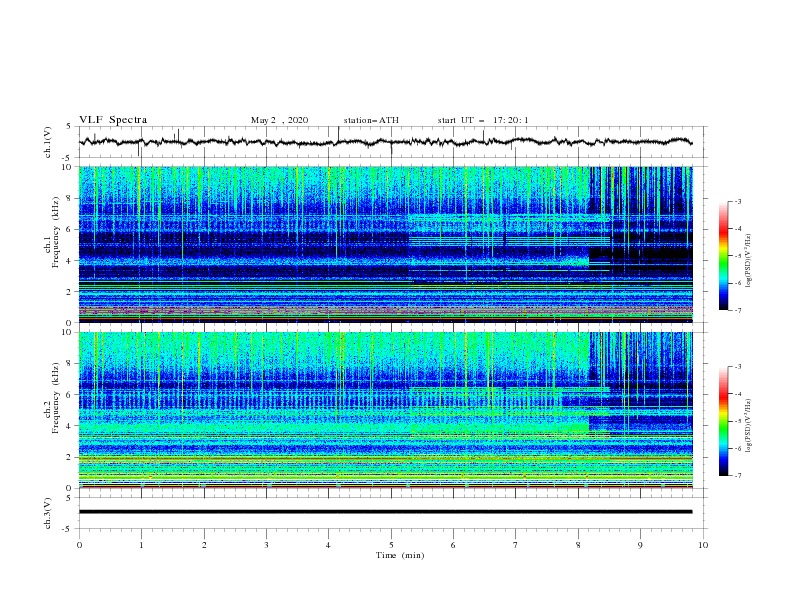Click the date "May 2 , 2020"

point(279,120)
